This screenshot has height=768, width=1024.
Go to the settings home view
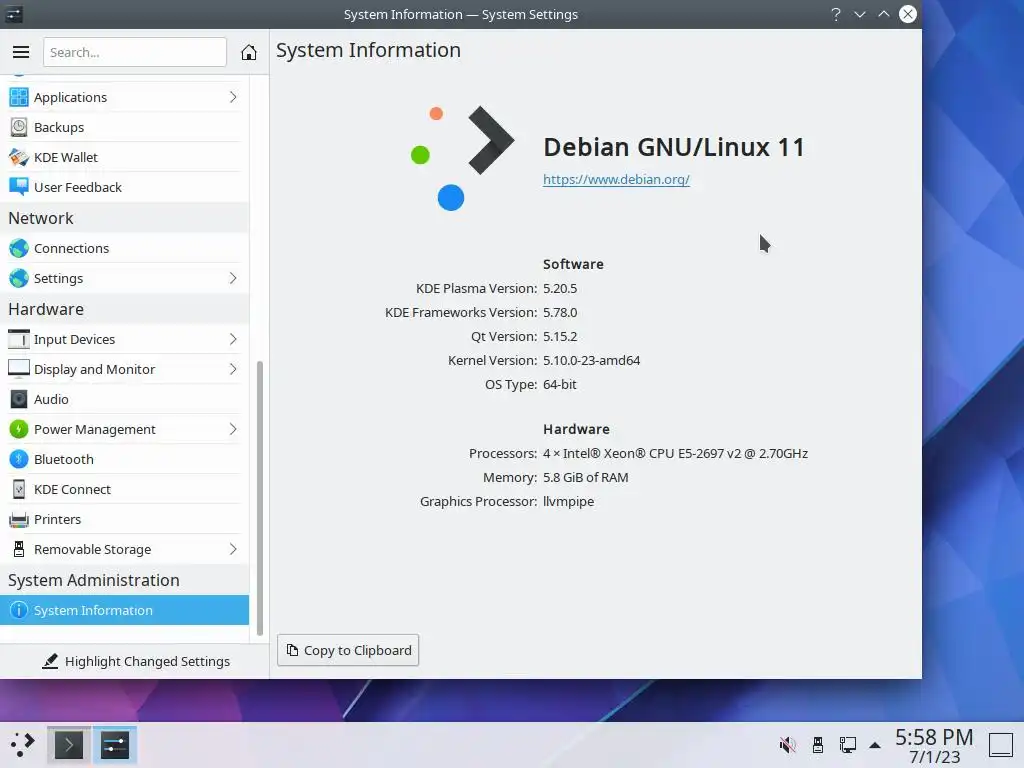tap(249, 52)
